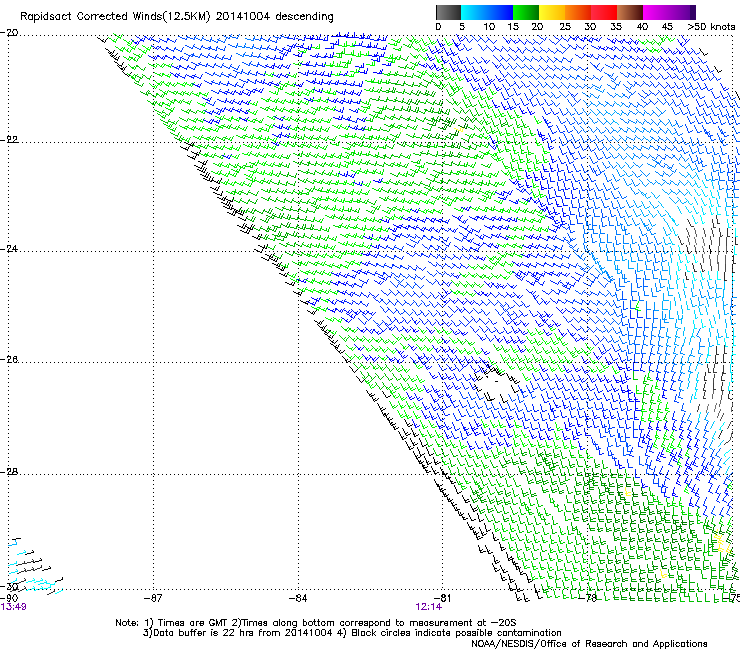Click the -28 latitude axis label
This screenshot has width=740, height=650.
(x=9, y=472)
